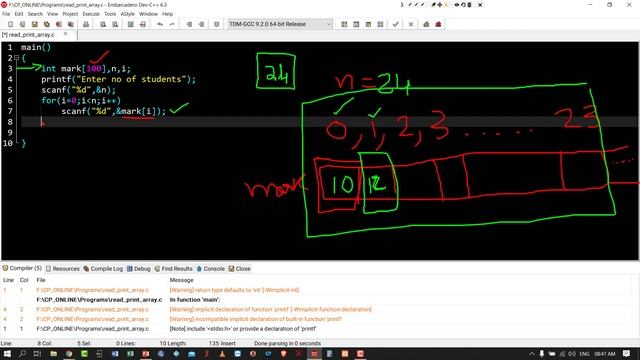Screen dimensions: 640x360
Task: Open the Execute menu
Action: (91, 14)
